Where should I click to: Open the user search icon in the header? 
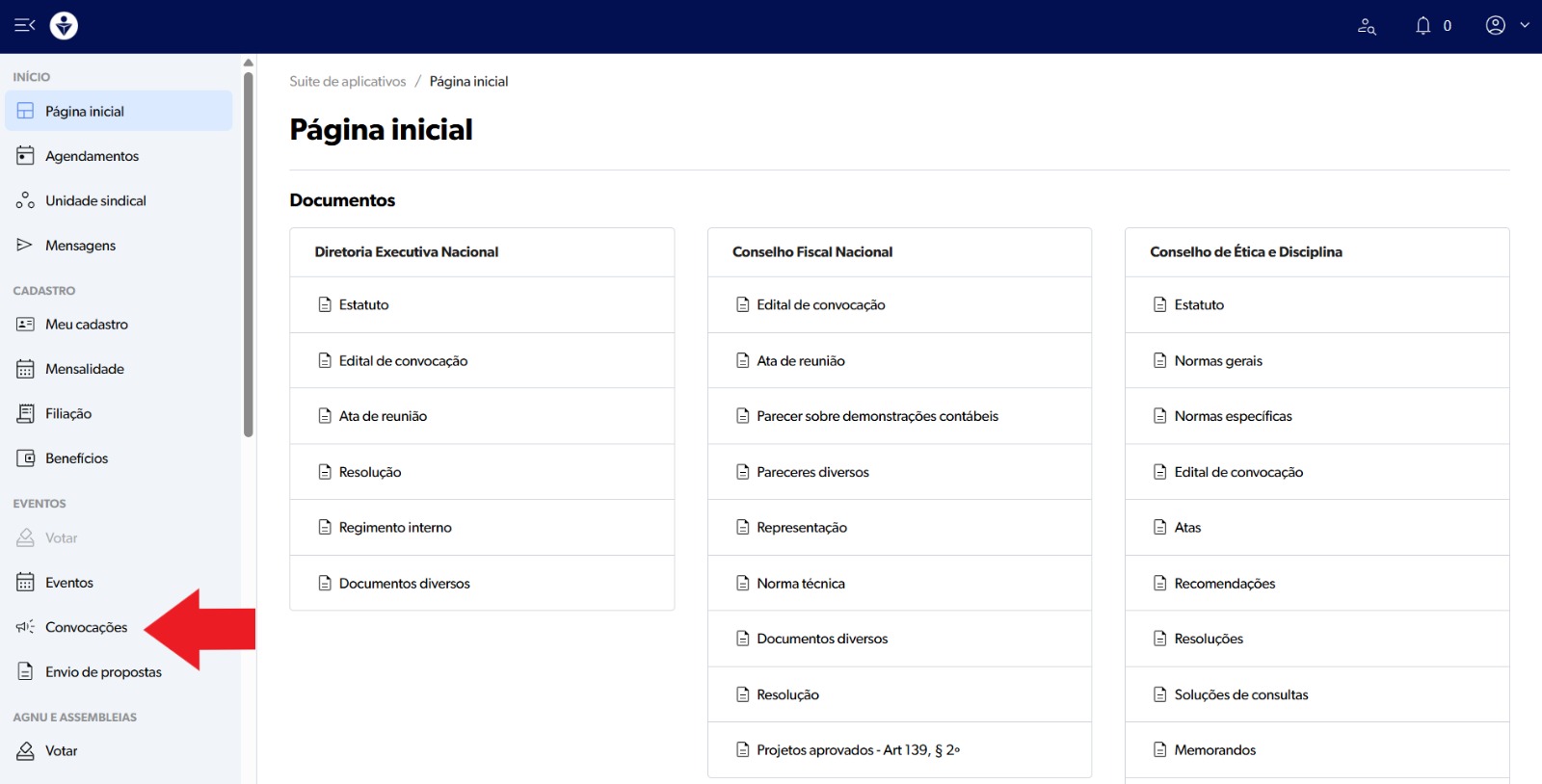tap(1367, 26)
